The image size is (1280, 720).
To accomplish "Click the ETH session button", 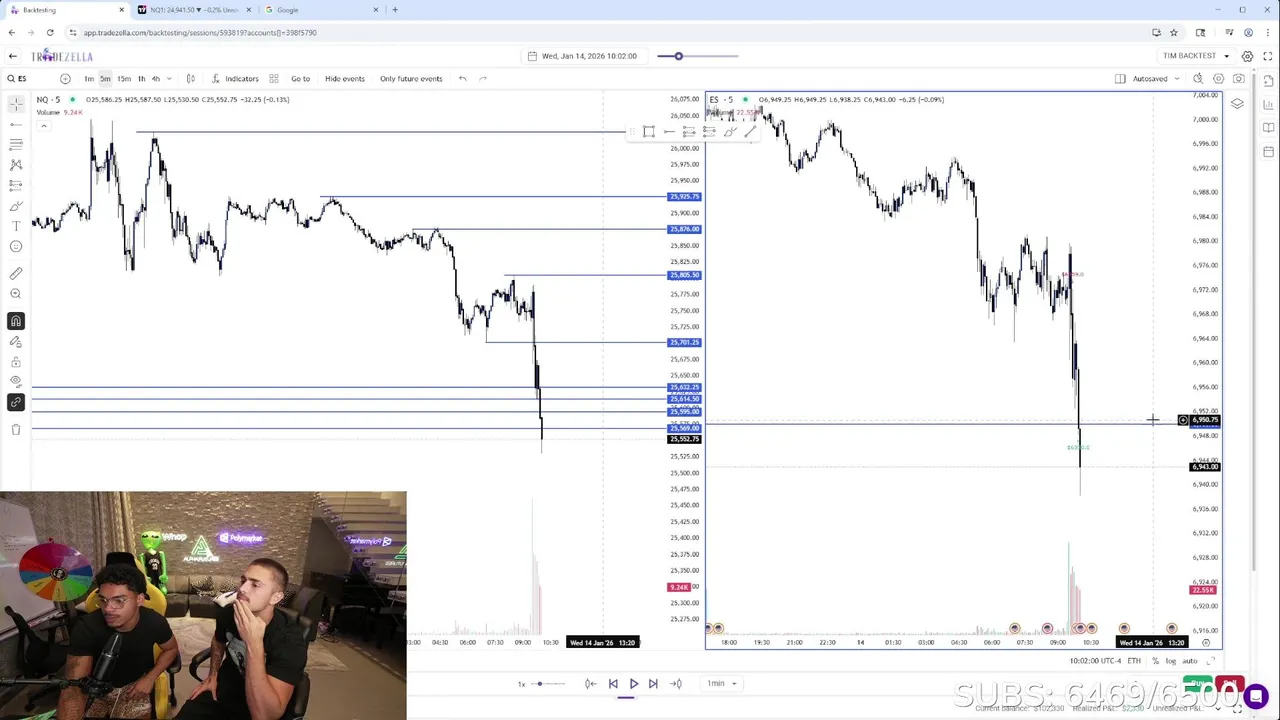I will [x=1134, y=661].
